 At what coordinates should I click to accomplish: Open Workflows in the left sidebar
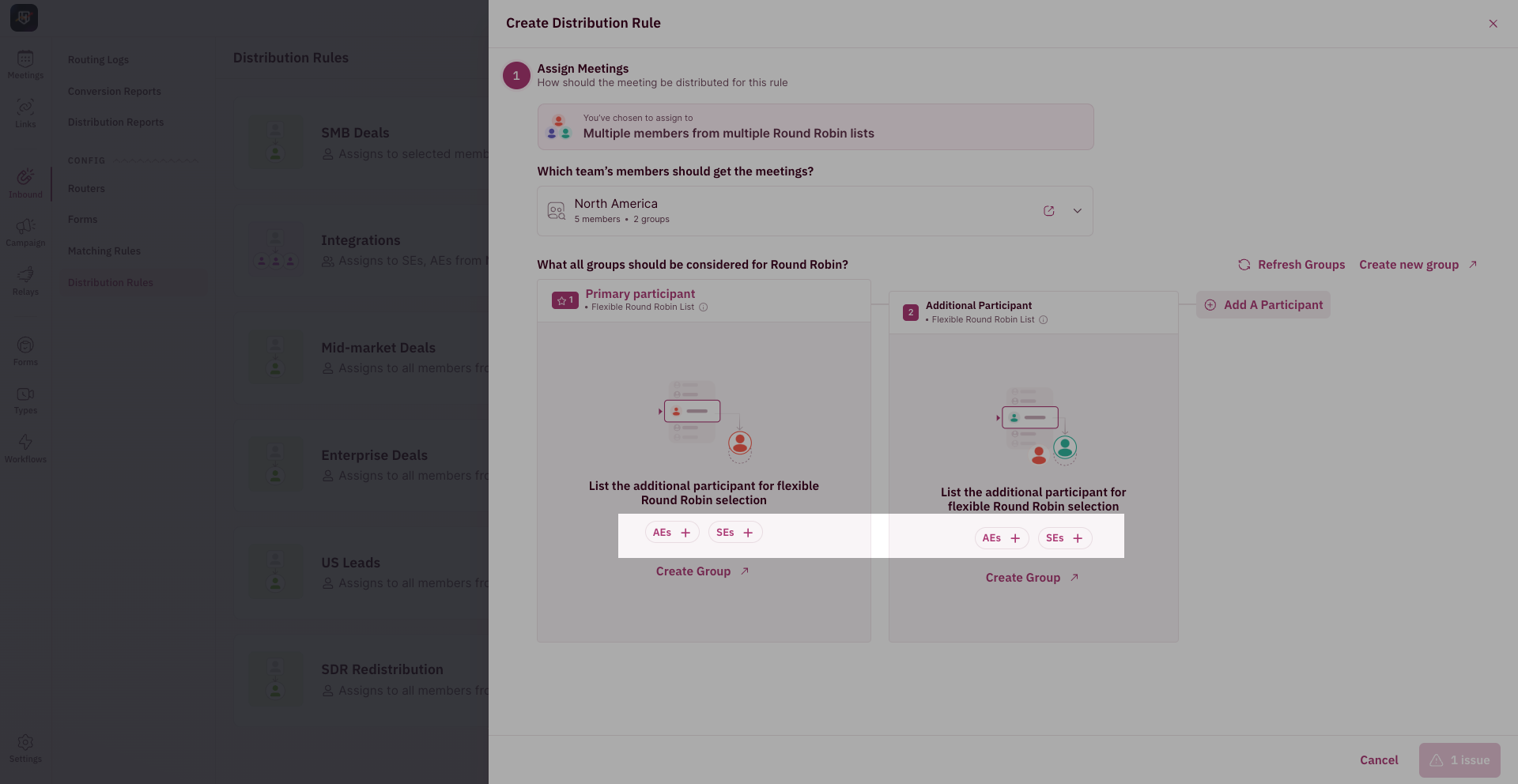coord(25,449)
